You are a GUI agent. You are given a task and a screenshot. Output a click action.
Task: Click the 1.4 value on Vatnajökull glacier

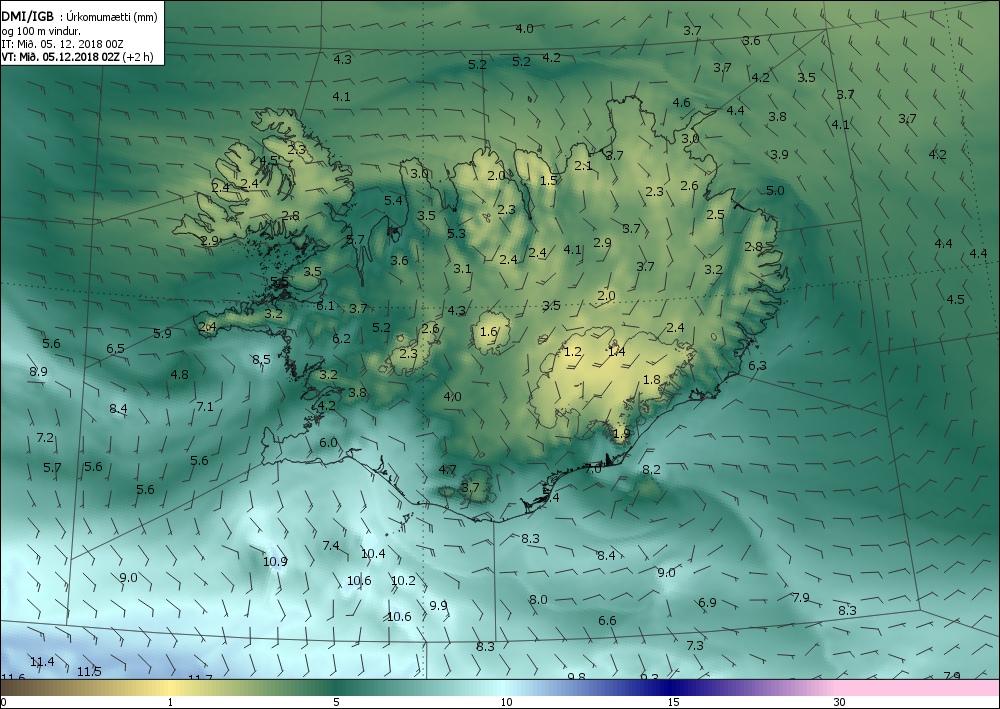617,351
